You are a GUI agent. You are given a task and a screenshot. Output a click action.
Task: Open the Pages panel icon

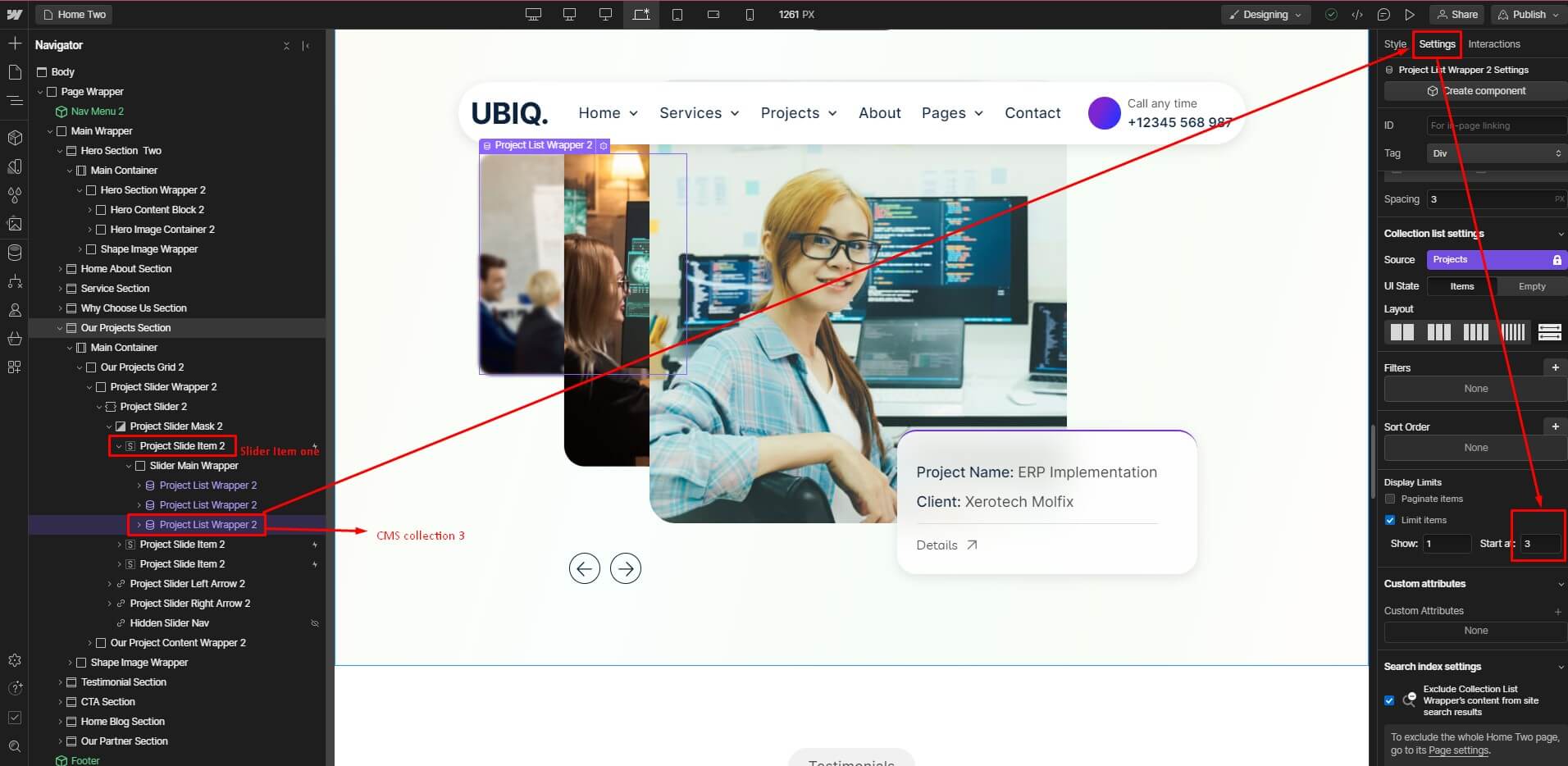pos(15,72)
